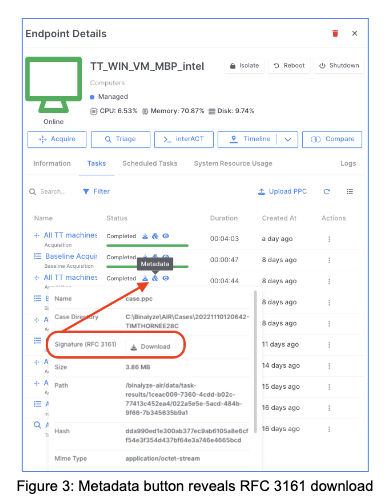This screenshot has height=501, width=392.
Task: Open the actions menu for the '15 days ago' task
Action: coord(329,387)
